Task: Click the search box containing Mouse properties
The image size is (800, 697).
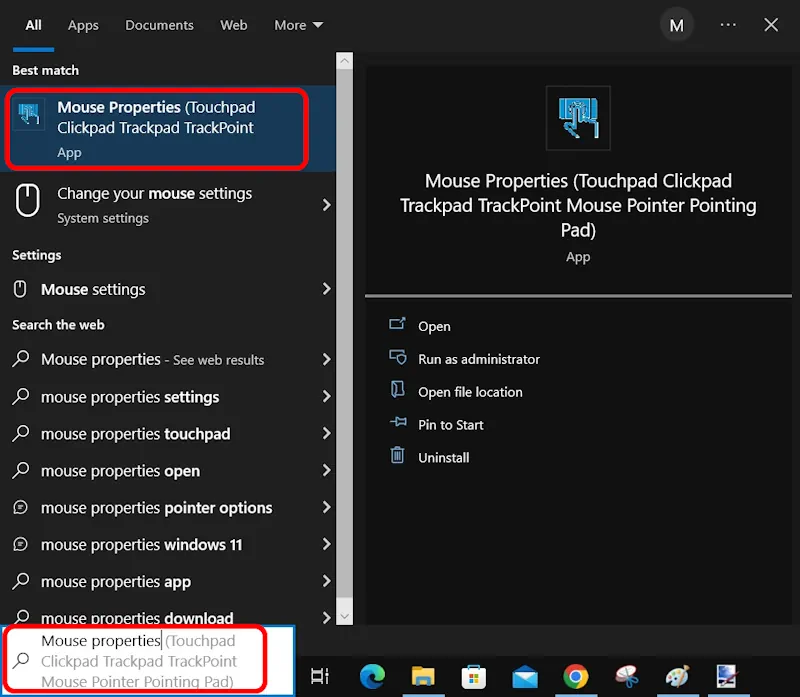Action: point(147,661)
